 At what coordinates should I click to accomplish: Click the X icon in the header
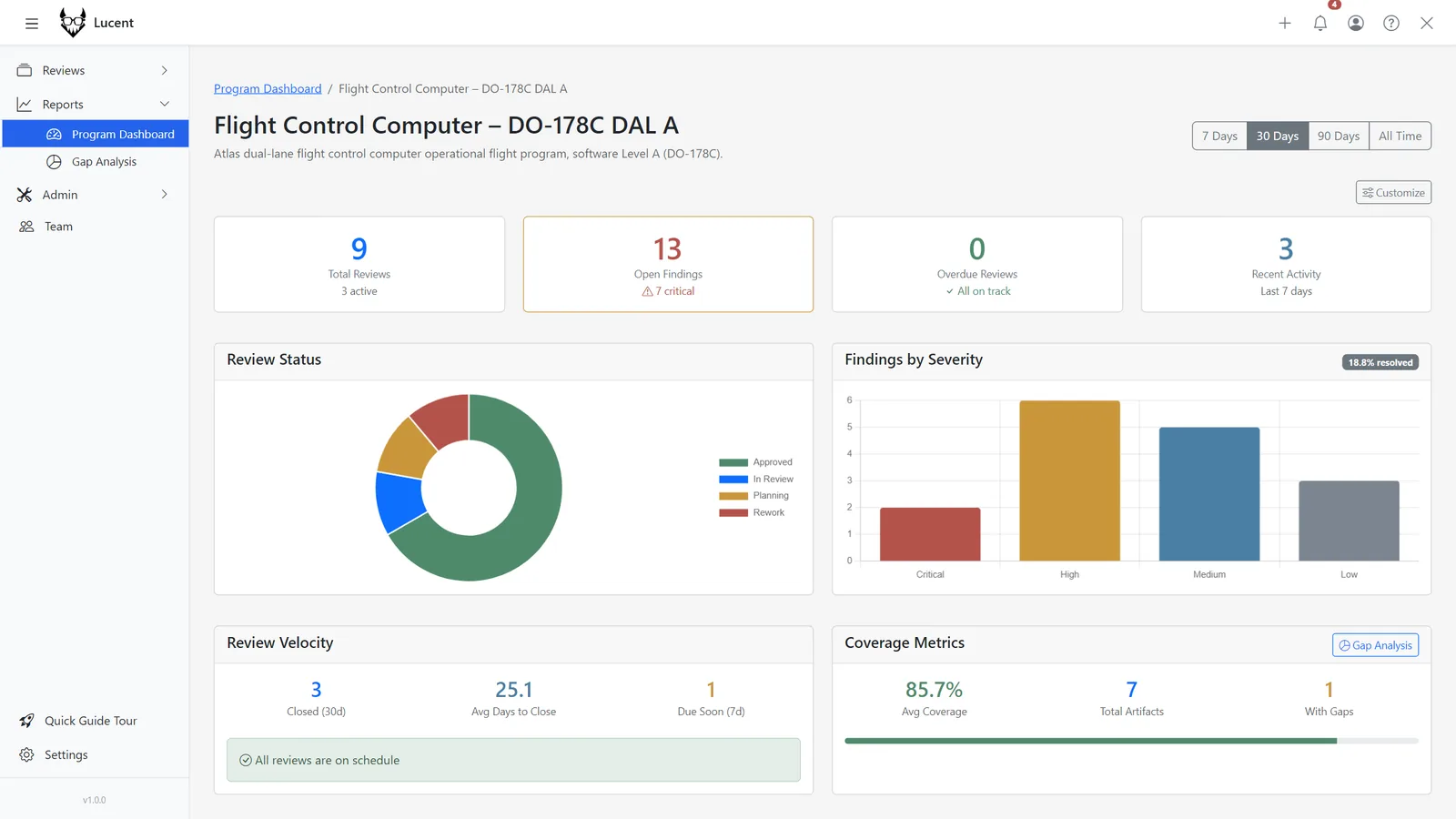tap(1427, 24)
